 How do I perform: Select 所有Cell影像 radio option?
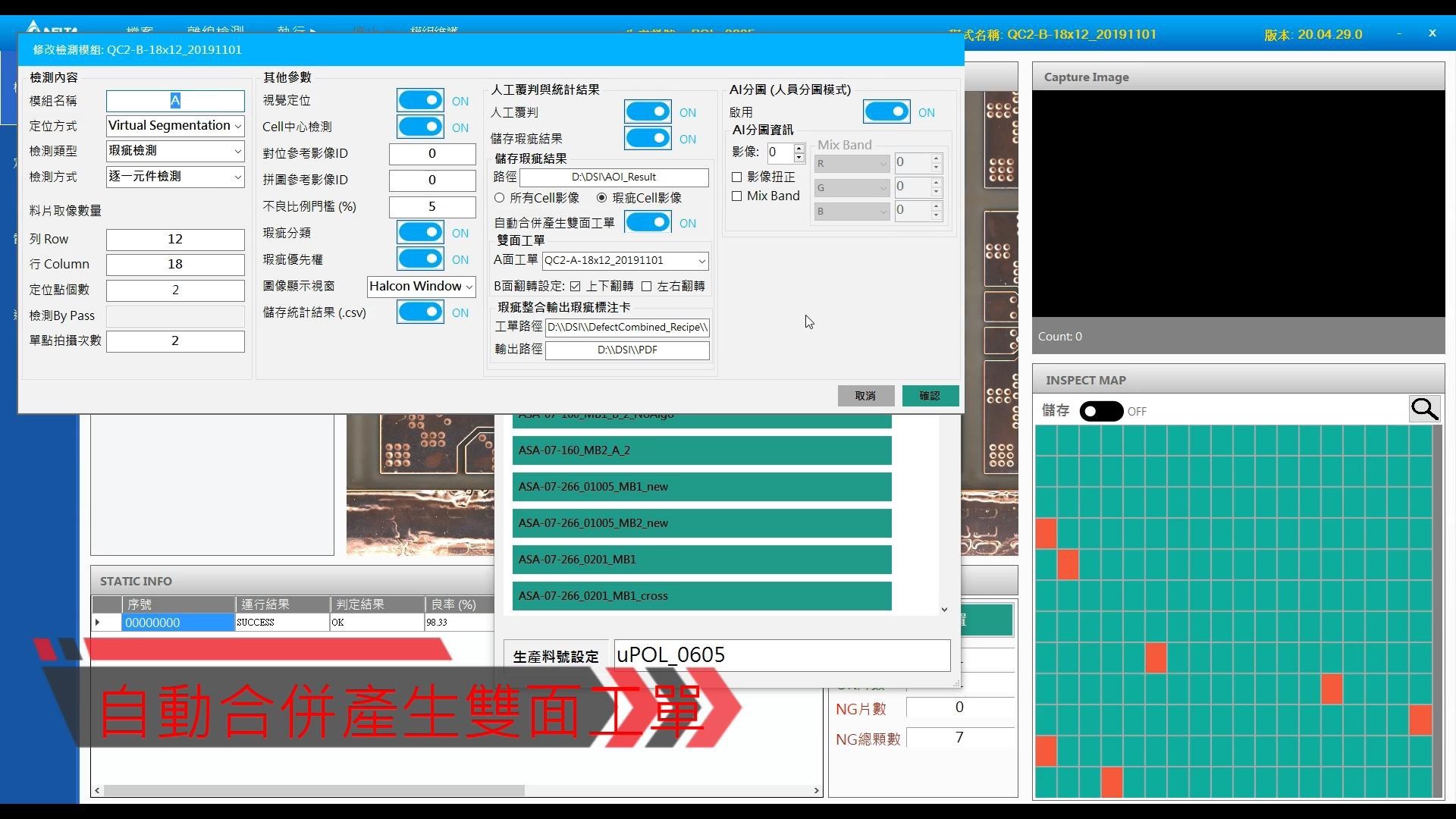[x=499, y=198]
